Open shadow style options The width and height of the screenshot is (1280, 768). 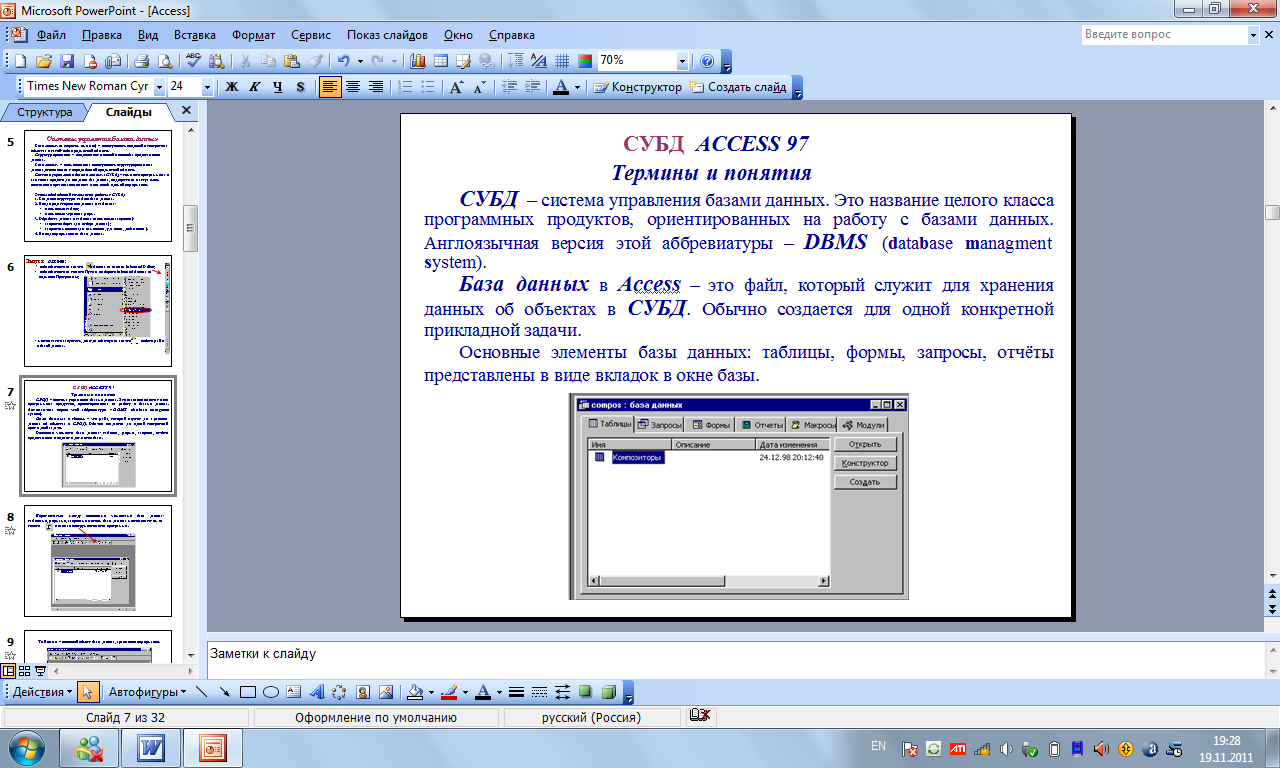pos(584,692)
